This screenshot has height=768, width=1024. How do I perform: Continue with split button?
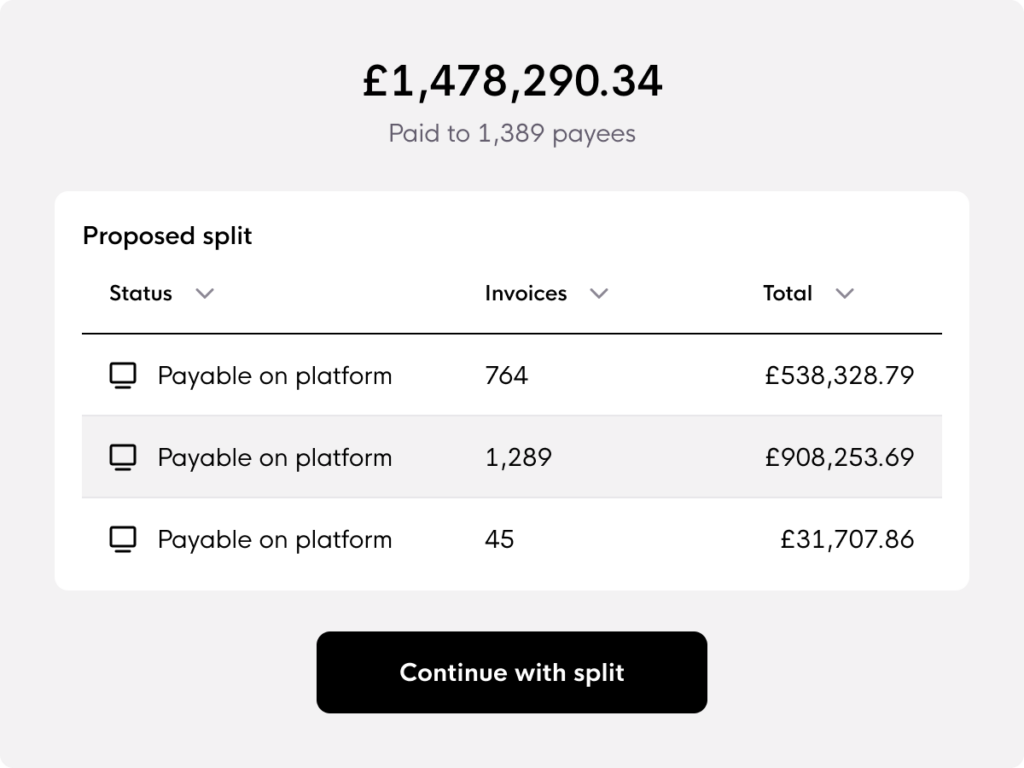[512, 672]
